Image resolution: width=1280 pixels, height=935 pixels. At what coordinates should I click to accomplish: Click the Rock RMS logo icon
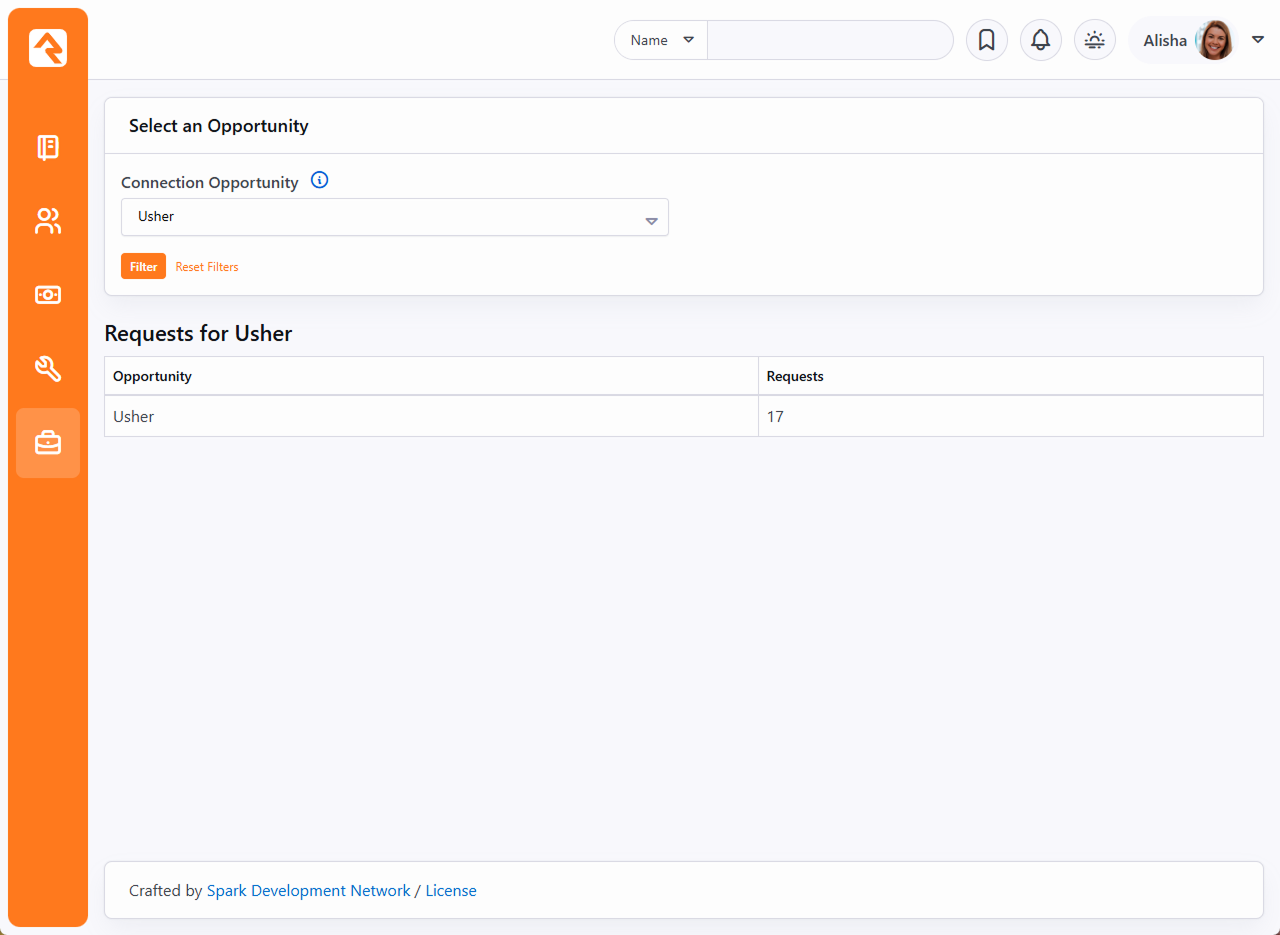tap(48, 48)
